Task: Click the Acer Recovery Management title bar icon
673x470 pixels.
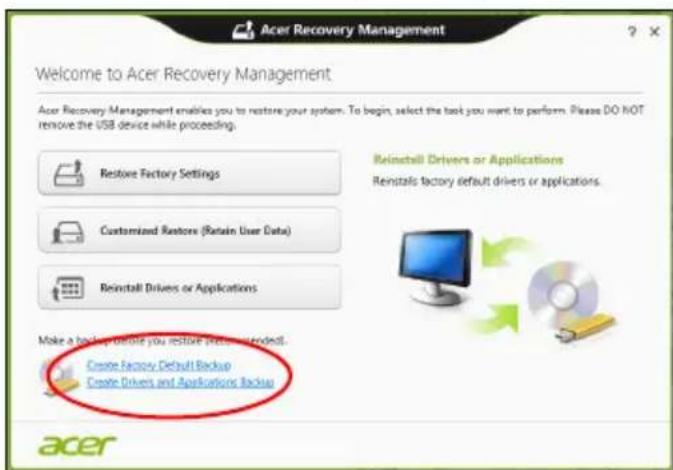Action: click(x=243, y=30)
